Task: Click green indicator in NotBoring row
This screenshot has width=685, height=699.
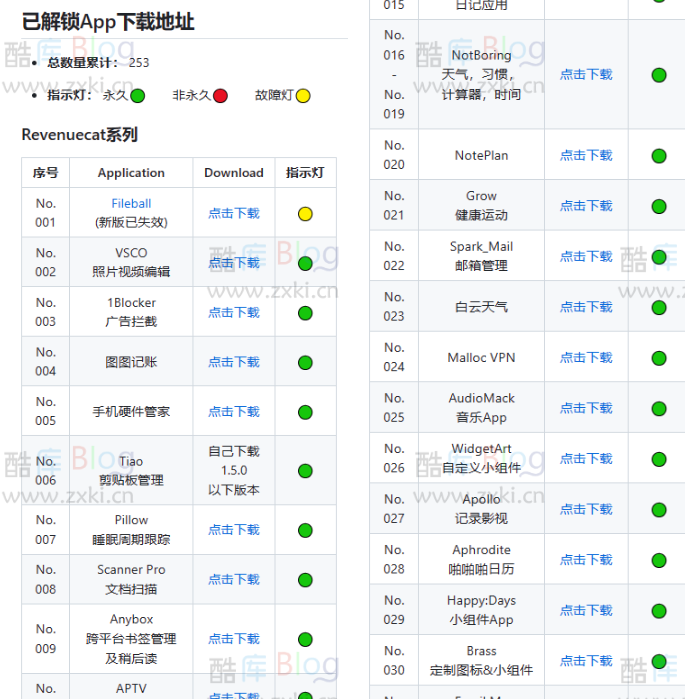Action: click(x=659, y=75)
